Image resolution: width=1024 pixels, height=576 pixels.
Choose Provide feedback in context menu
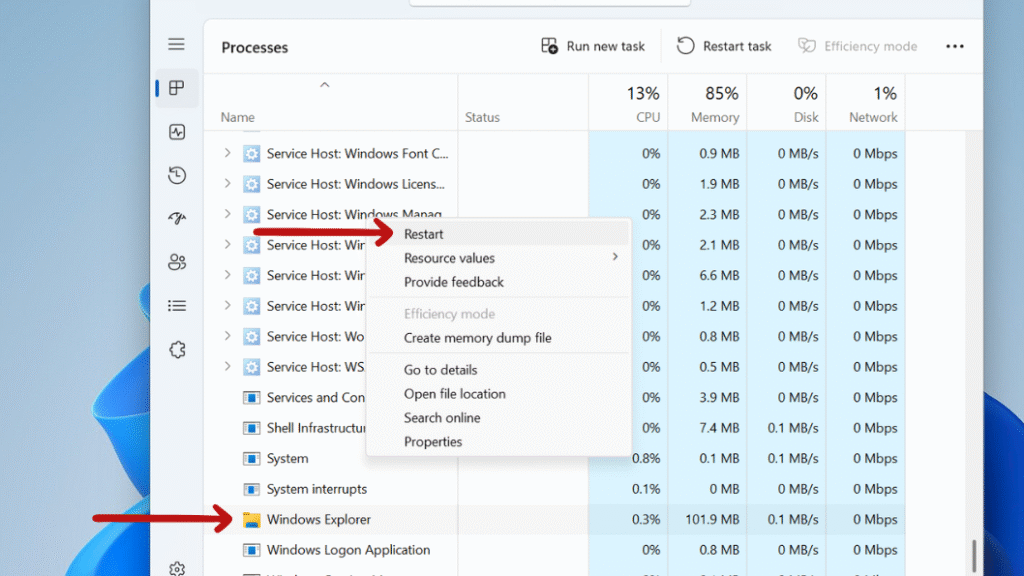click(x=498, y=282)
